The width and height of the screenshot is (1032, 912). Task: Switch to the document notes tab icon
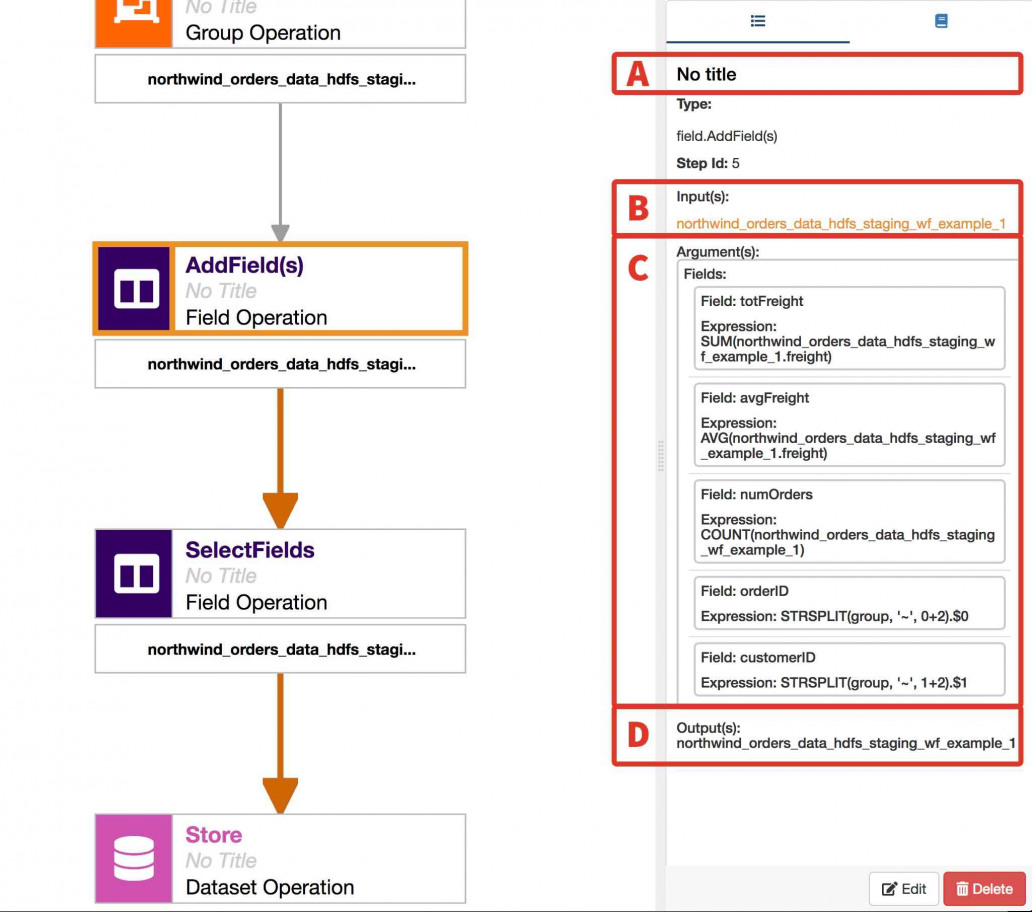[941, 21]
